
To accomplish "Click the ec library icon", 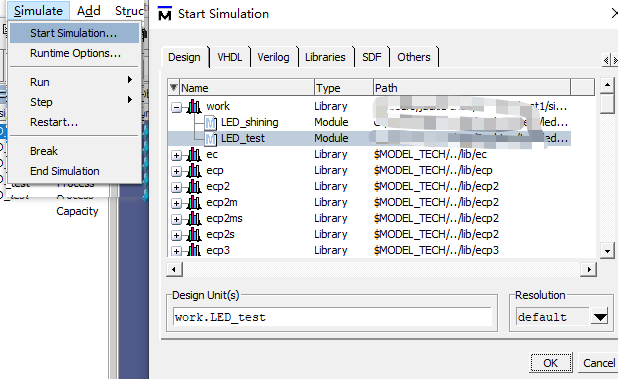I will pyautogui.click(x=194, y=154).
